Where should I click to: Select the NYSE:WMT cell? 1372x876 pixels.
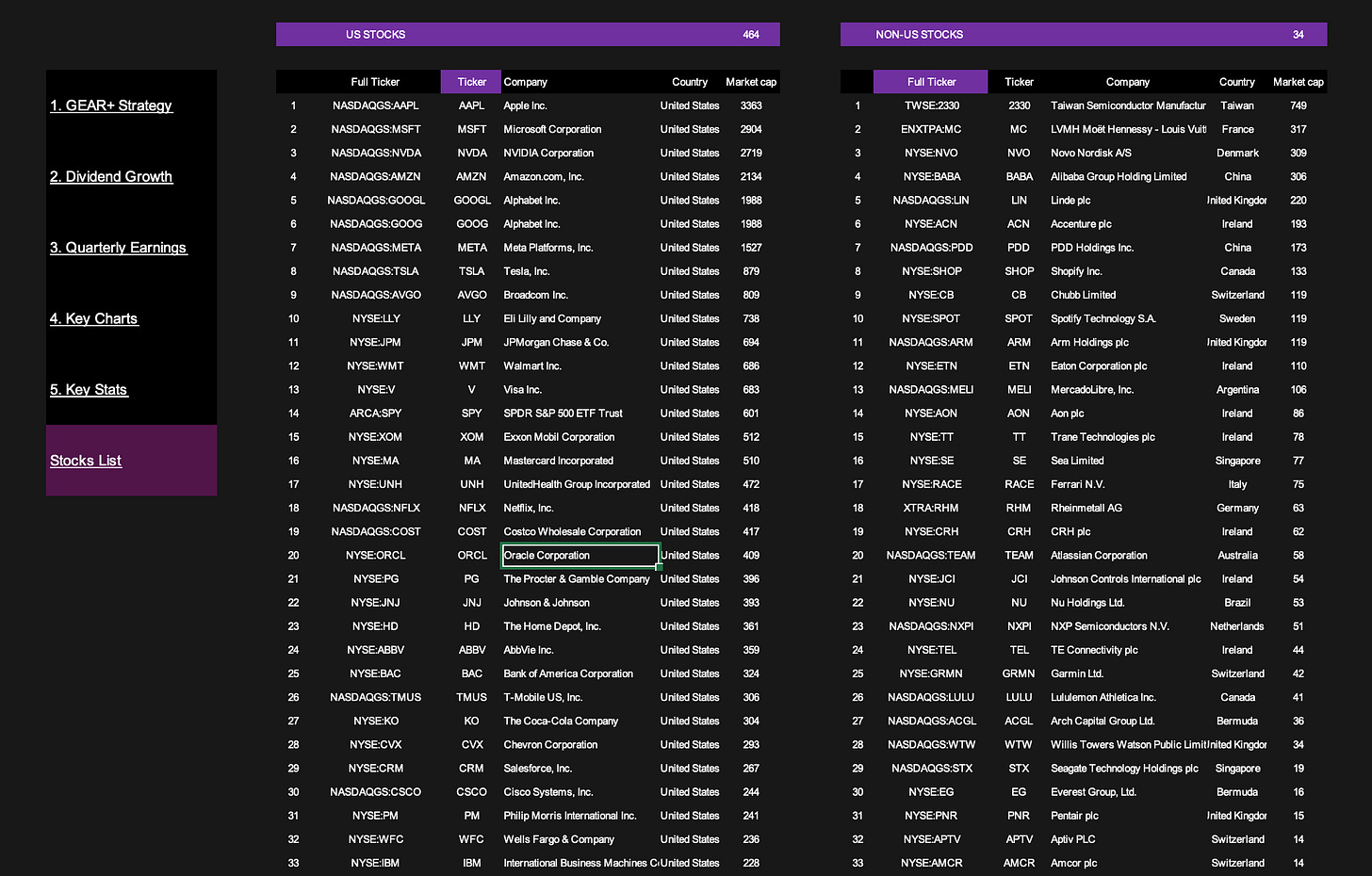pyautogui.click(x=375, y=365)
